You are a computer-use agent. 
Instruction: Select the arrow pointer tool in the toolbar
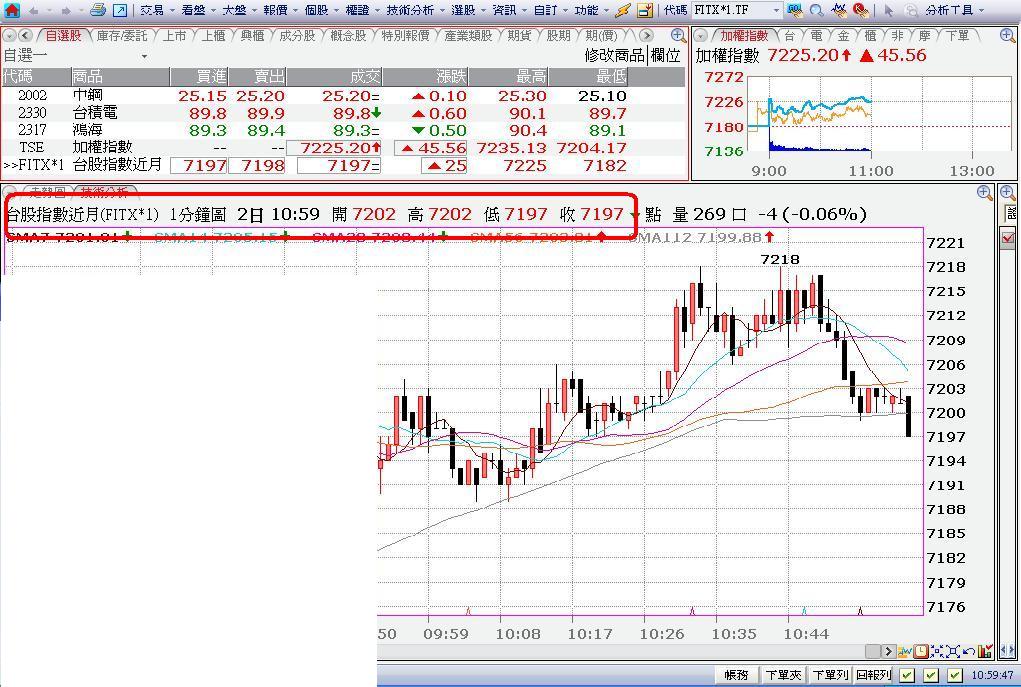point(888,10)
